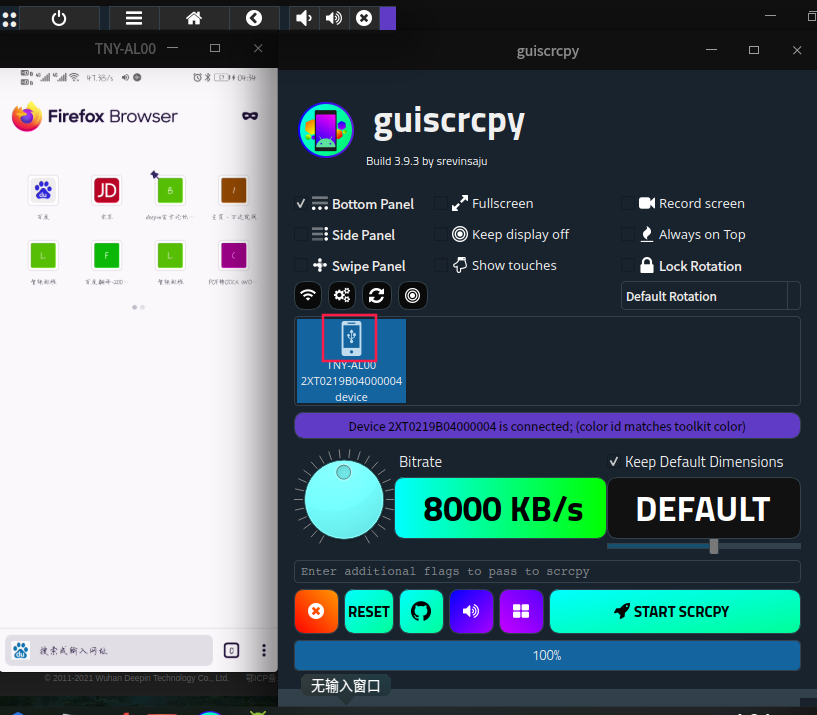Open the JD shortcut tile
817x715 pixels.
(107, 190)
